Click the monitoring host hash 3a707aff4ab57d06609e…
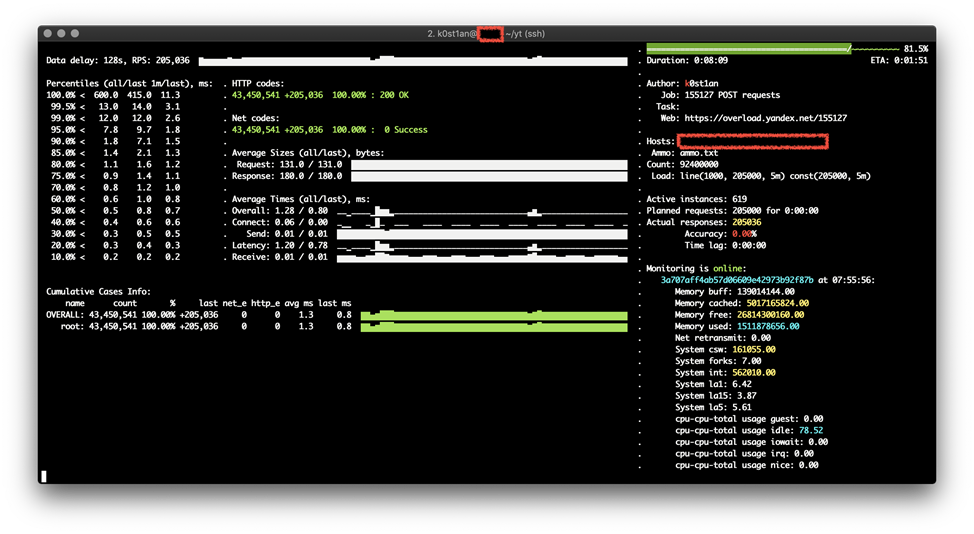 pyautogui.click(x=737, y=280)
